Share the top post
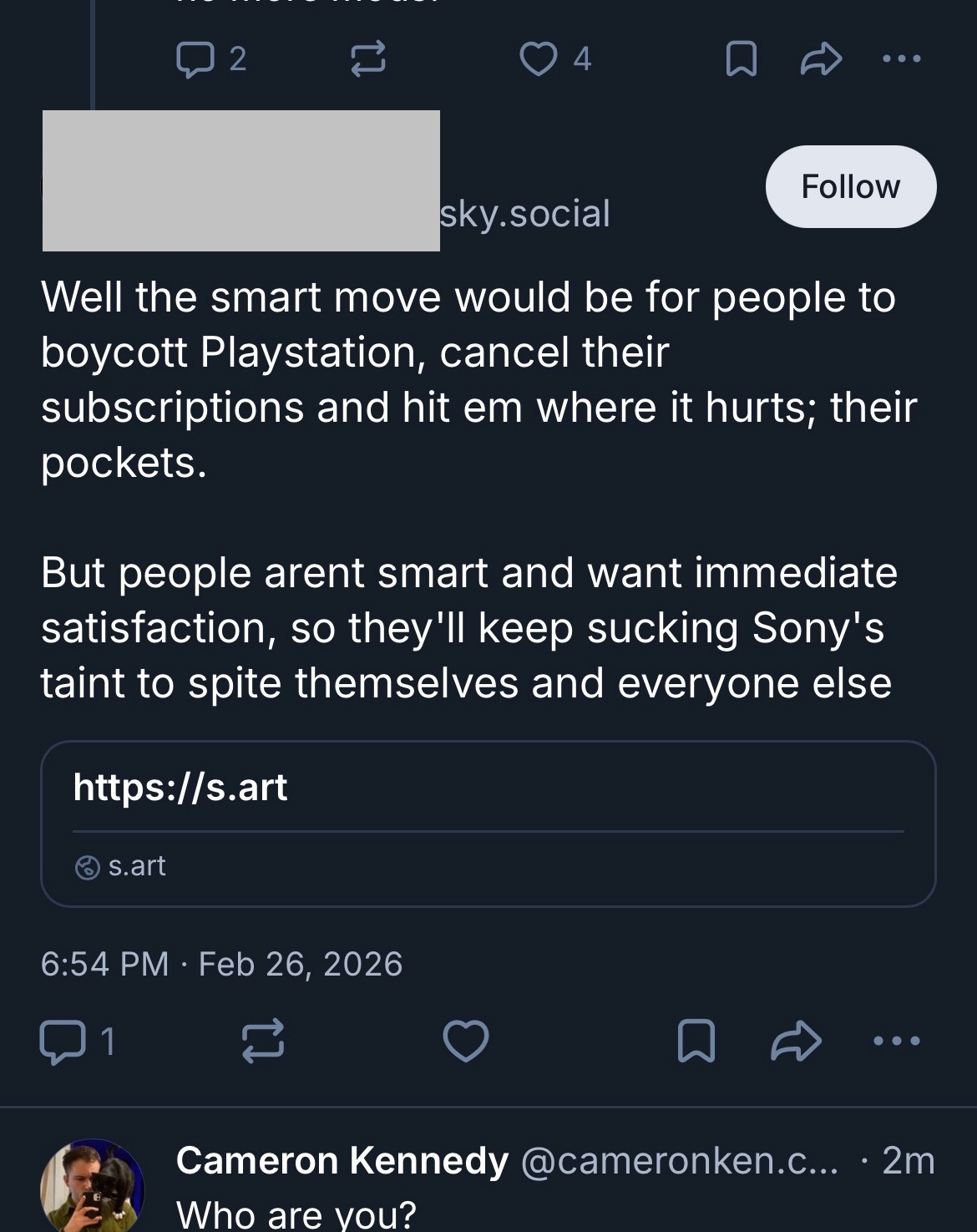Viewport: 977px width, 1232px height. [821, 59]
